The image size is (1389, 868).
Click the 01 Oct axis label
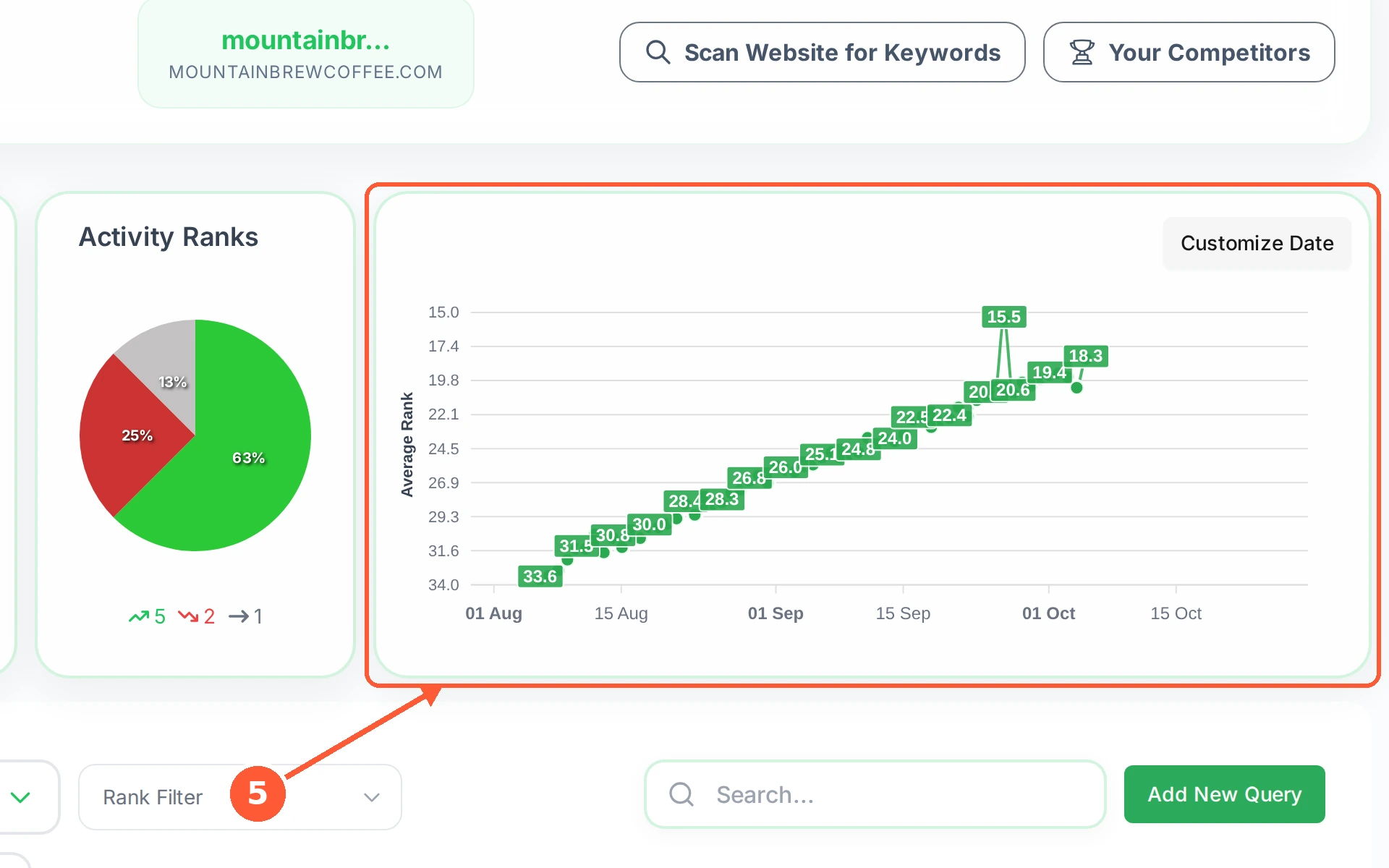[x=1048, y=613]
